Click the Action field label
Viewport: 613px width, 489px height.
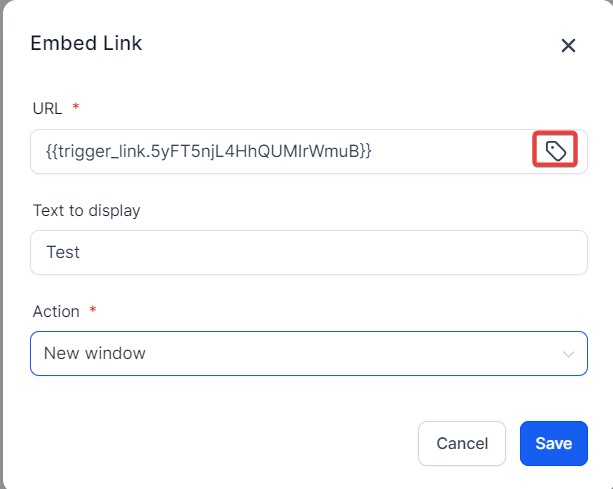tap(55, 311)
